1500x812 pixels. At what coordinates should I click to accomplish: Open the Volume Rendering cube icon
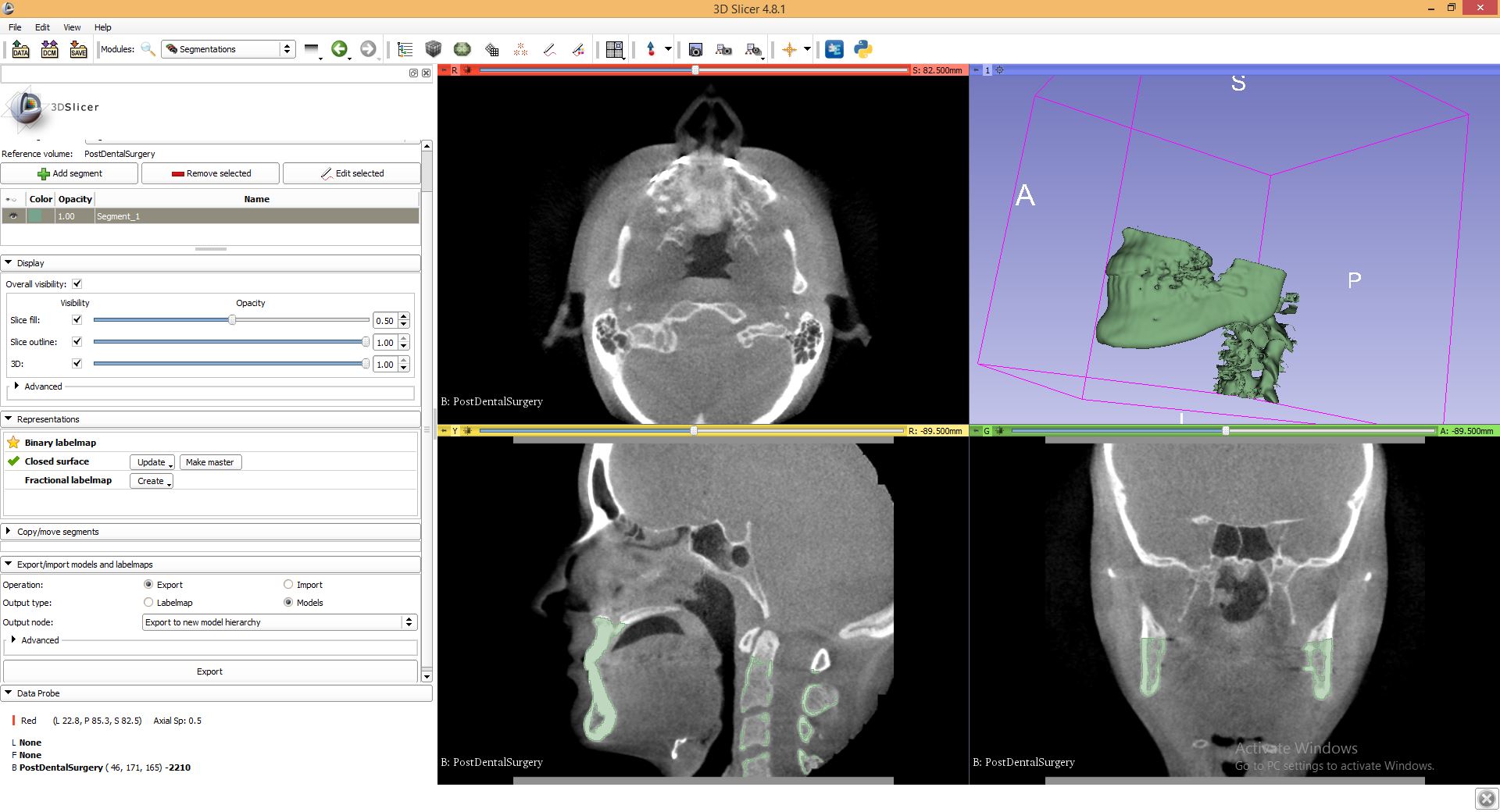[434, 49]
